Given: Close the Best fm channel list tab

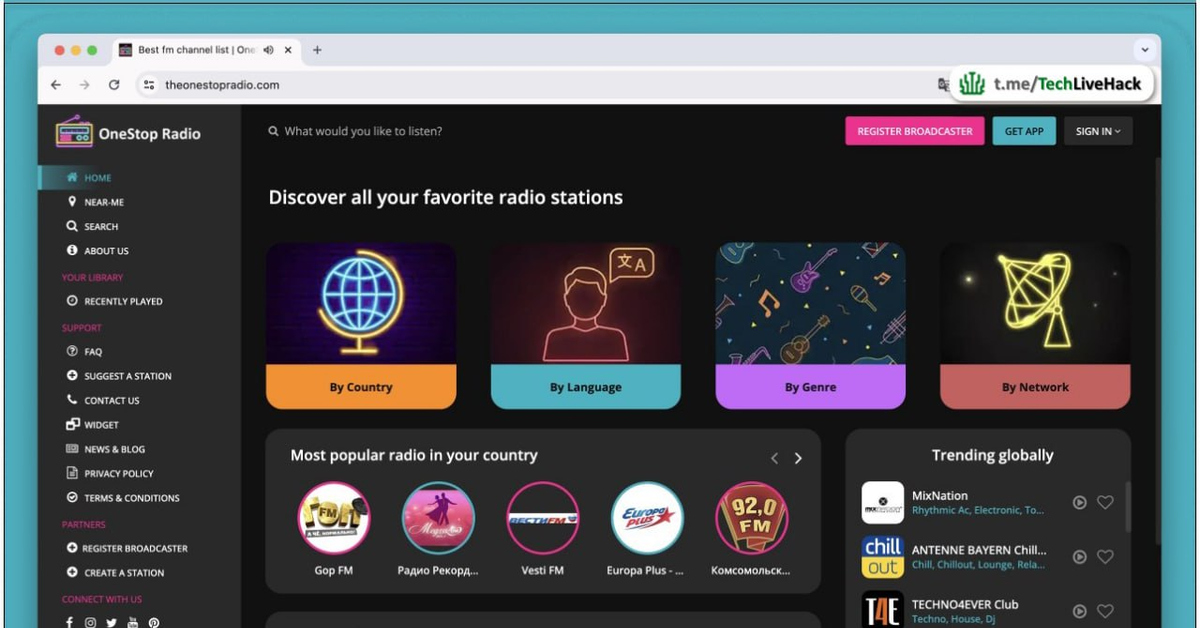Looking at the screenshot, I should click(288, 50).
